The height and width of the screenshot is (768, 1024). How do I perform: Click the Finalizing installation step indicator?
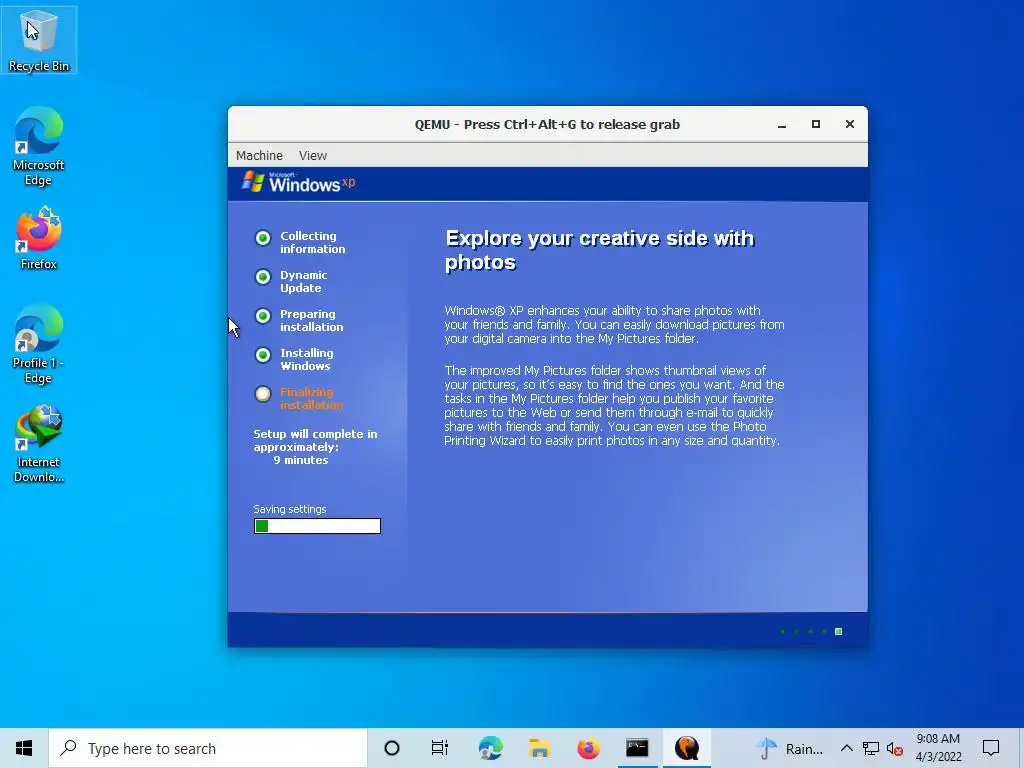click(263, 394)
